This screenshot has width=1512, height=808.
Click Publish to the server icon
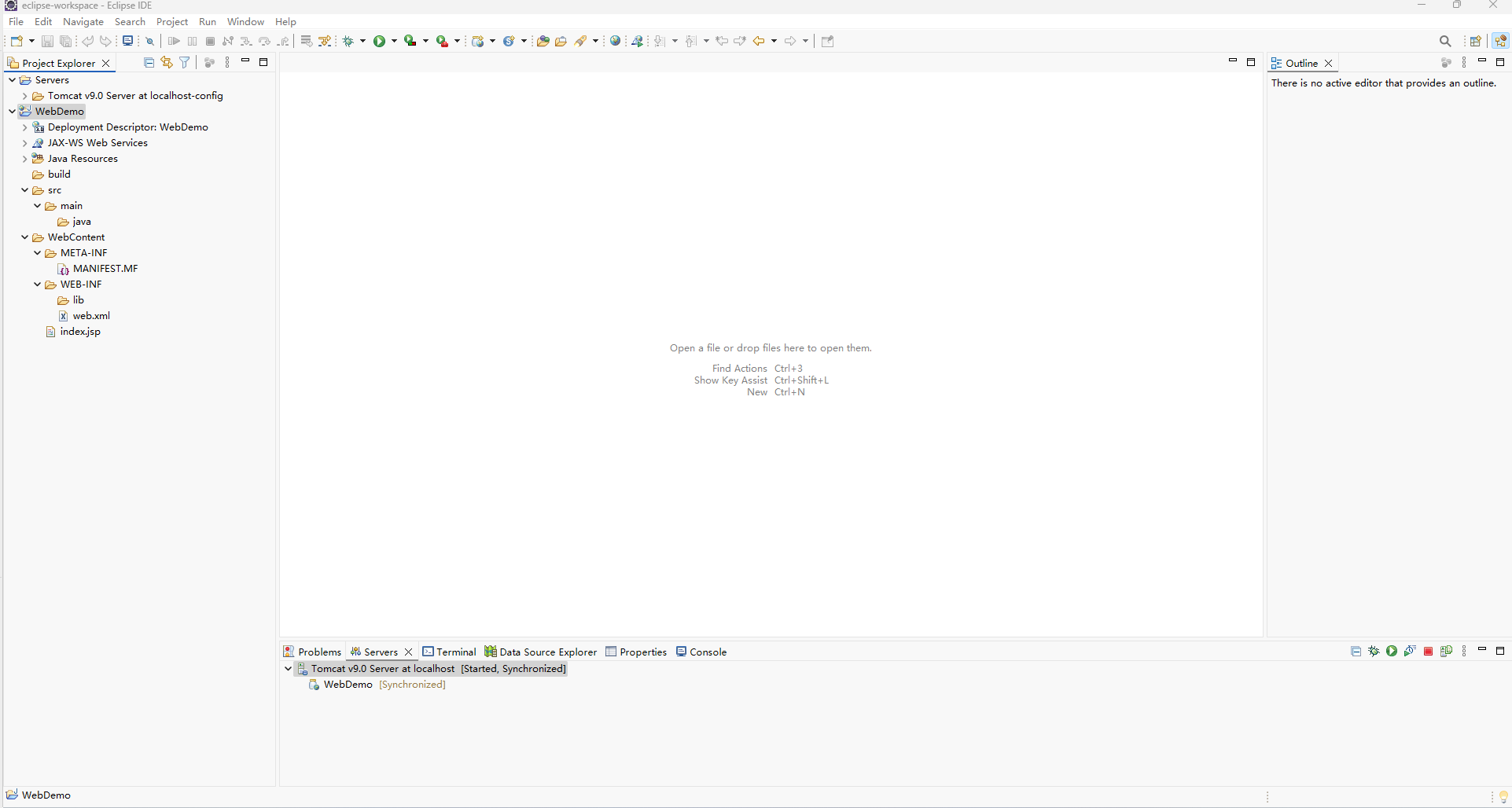(x=1446, y=651)
